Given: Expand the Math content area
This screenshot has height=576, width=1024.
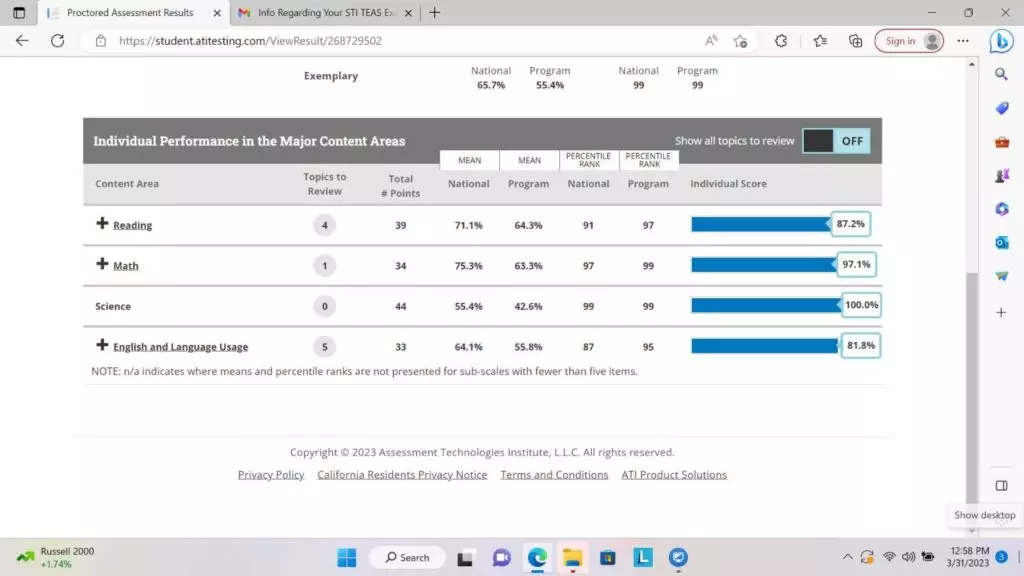Looking at the screenshot, I should (x=102, y=264).
